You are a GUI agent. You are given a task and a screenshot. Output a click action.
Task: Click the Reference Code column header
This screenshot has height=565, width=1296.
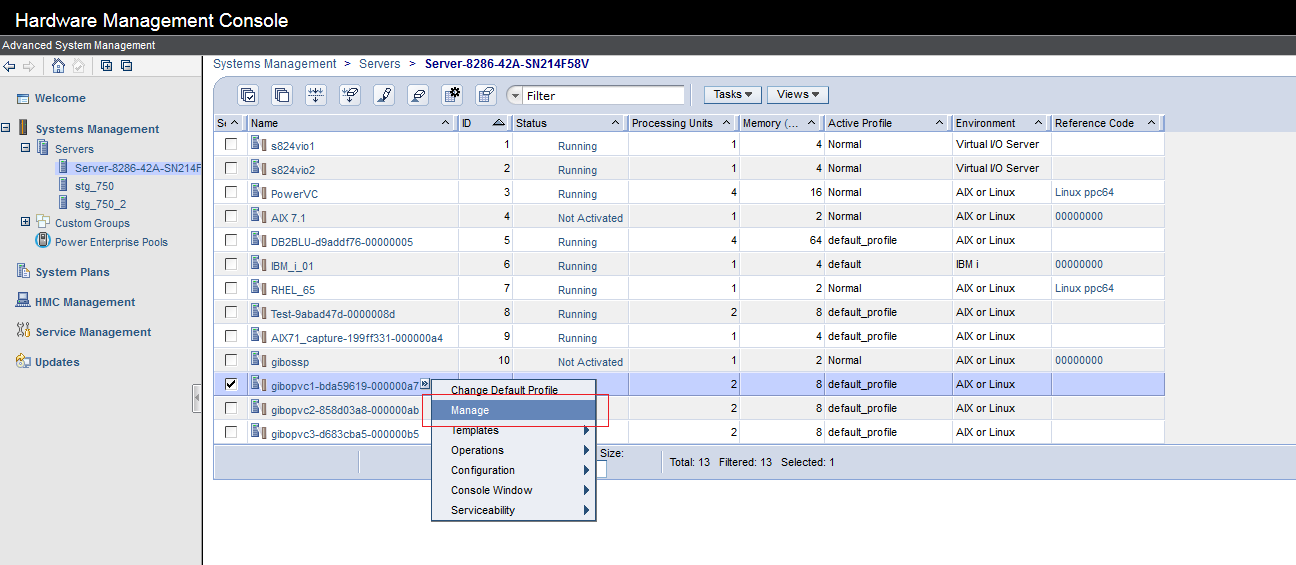pos(1107,123)
